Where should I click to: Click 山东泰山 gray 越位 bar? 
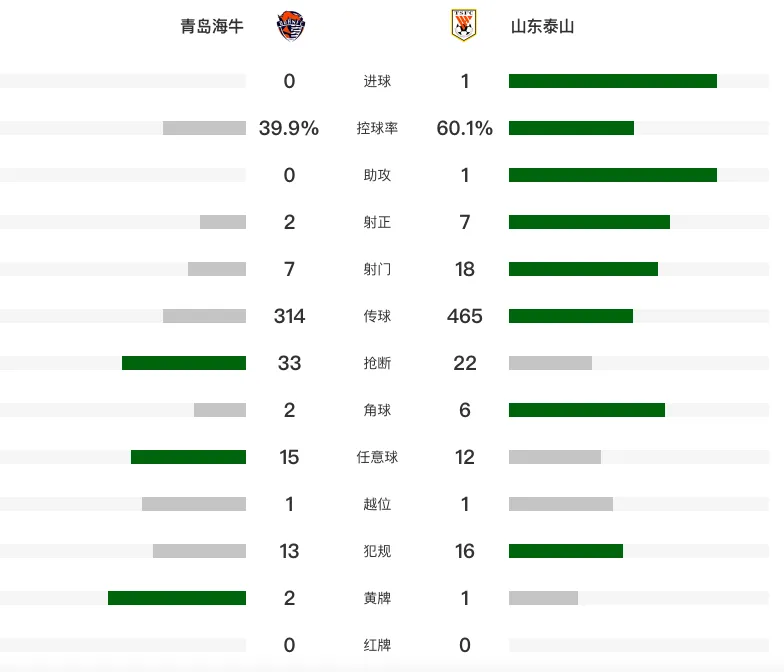(x=561, y=504)
